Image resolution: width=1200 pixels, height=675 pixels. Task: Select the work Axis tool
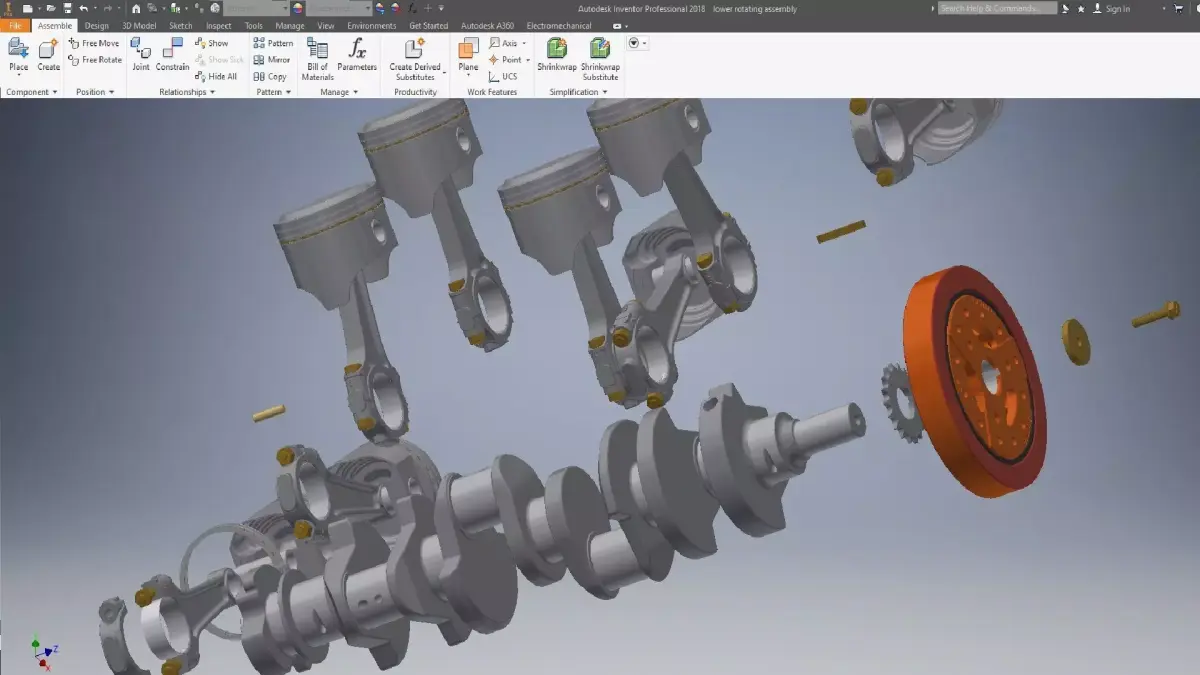coord(503,43)
